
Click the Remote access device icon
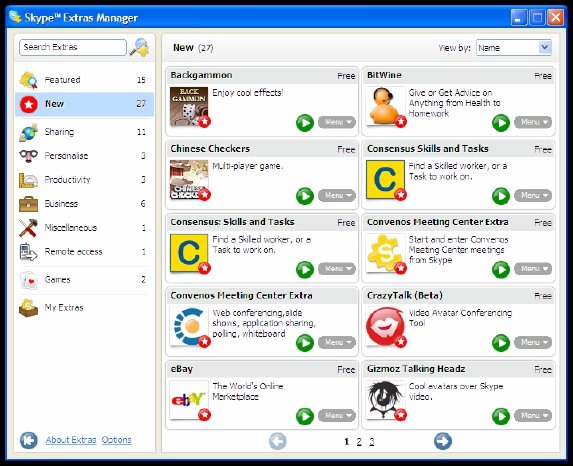28,252
